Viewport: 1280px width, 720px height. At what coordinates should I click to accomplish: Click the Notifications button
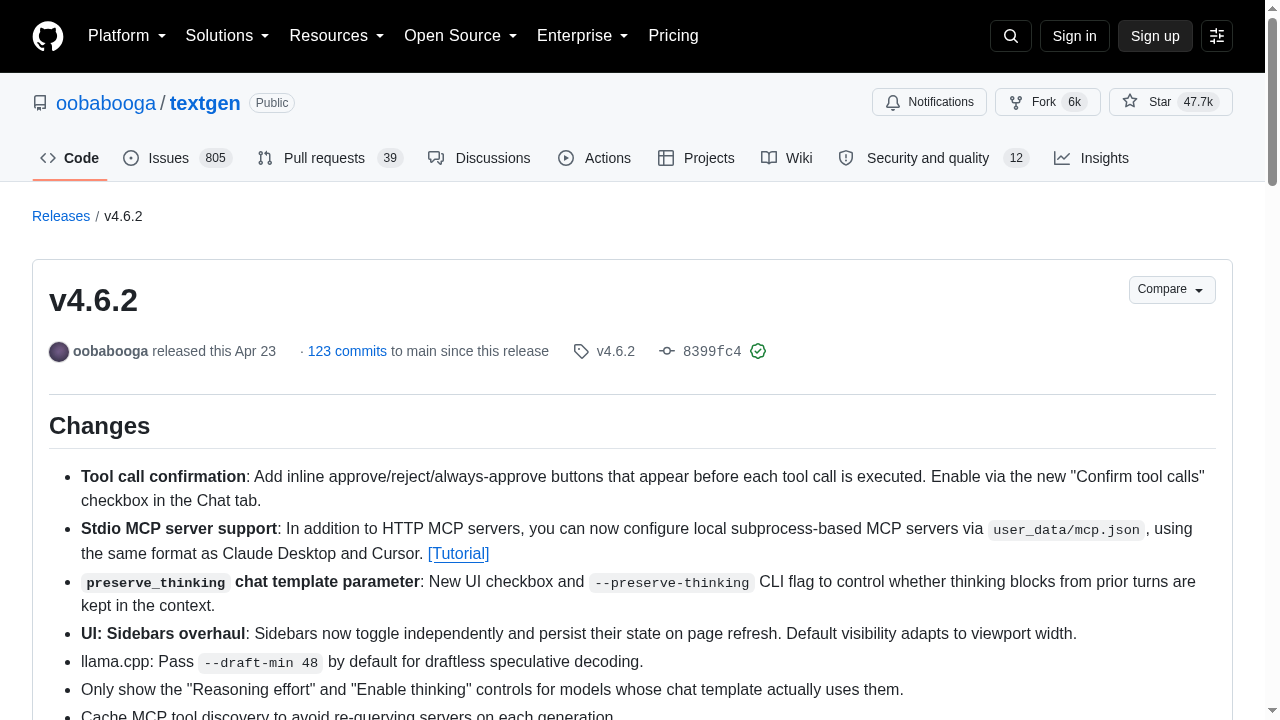[929, 102]
